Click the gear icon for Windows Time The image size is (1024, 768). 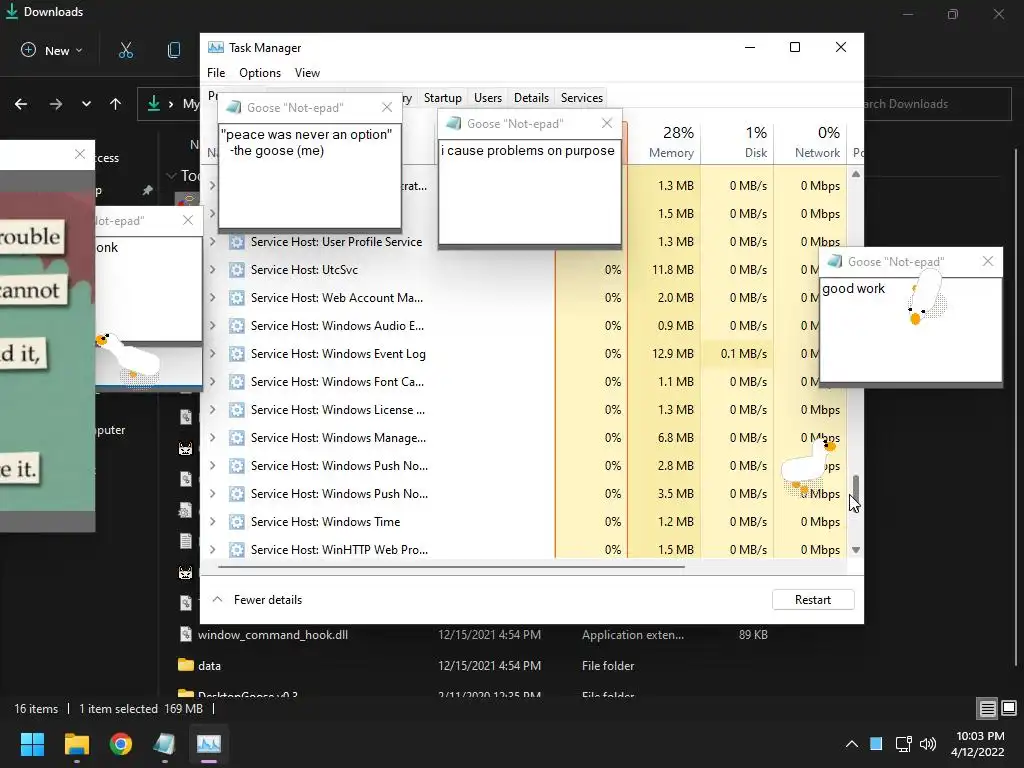pyautogui.click(x=236, y=522)
